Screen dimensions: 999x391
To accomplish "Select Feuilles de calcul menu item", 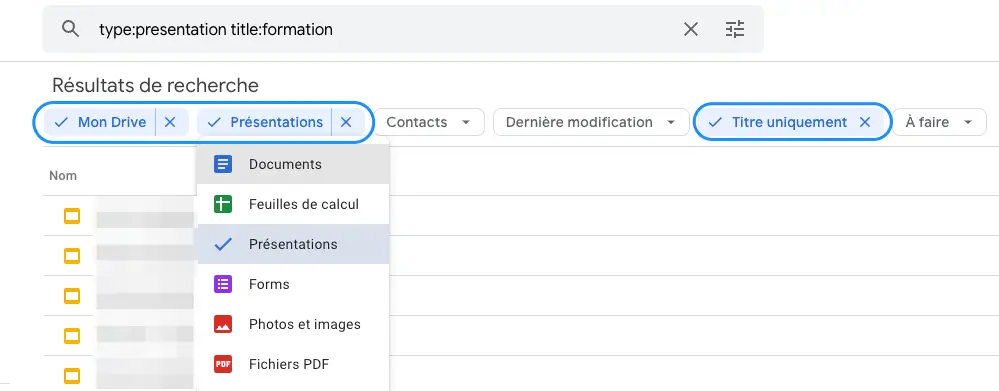I will click(293, 204).
